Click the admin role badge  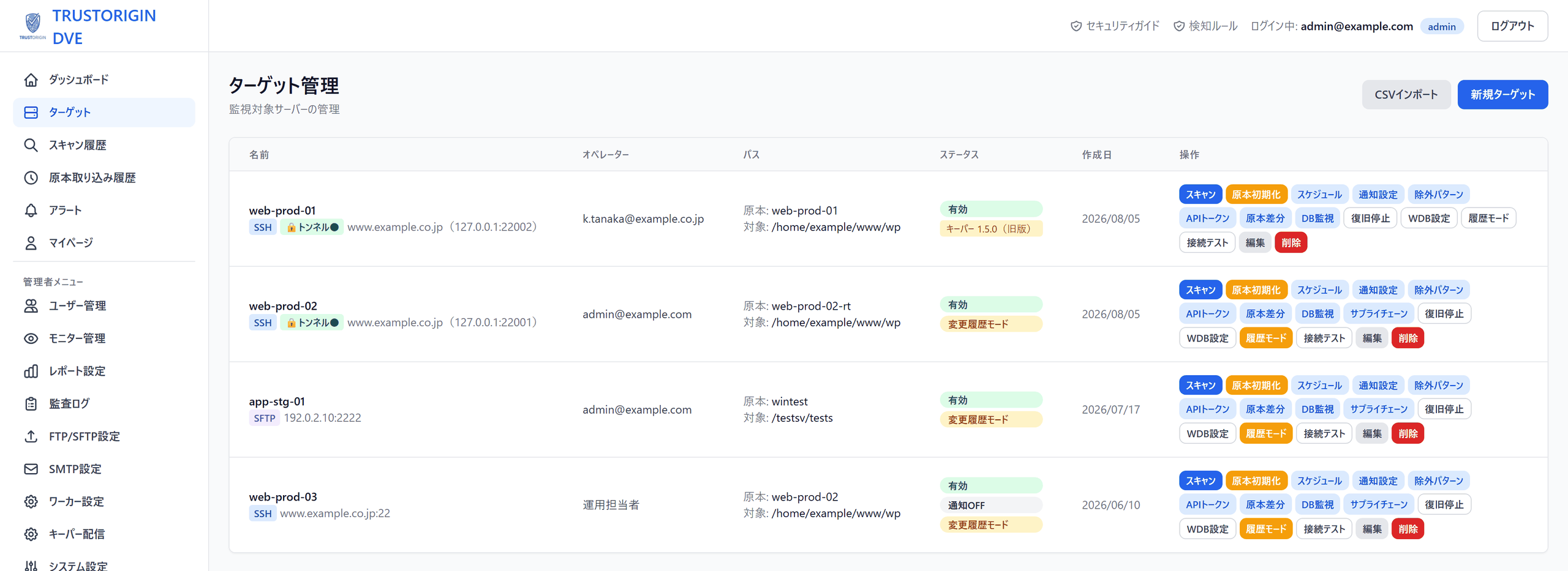pos(1442,26)
